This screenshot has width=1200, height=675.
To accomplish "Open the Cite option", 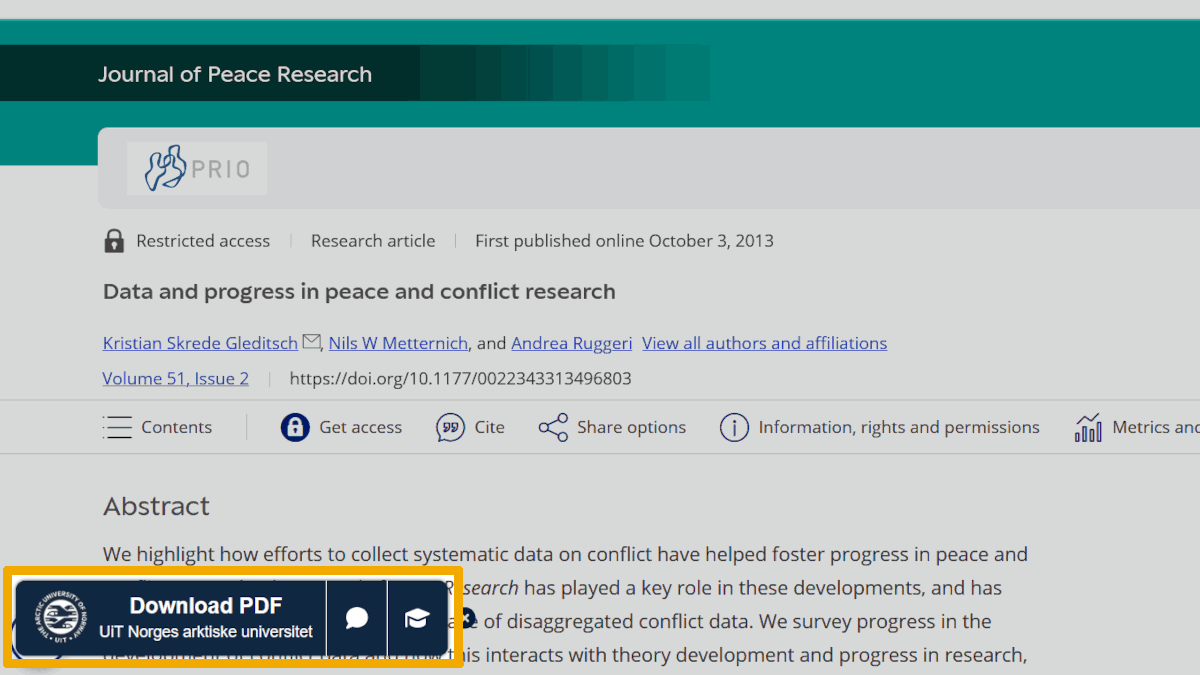I will click(490, 427).
